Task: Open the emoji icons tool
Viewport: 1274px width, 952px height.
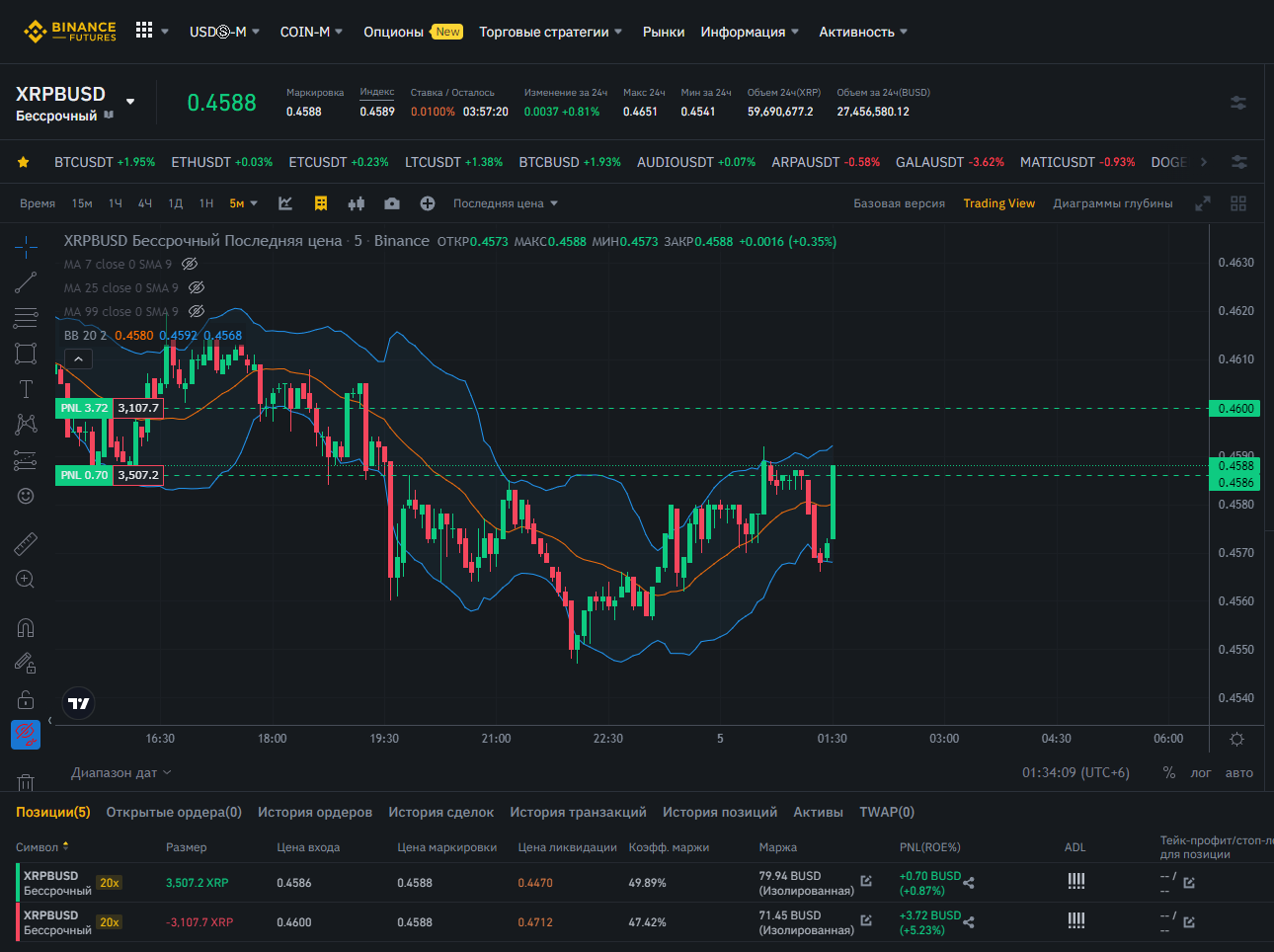Action: tap(26, 496)
